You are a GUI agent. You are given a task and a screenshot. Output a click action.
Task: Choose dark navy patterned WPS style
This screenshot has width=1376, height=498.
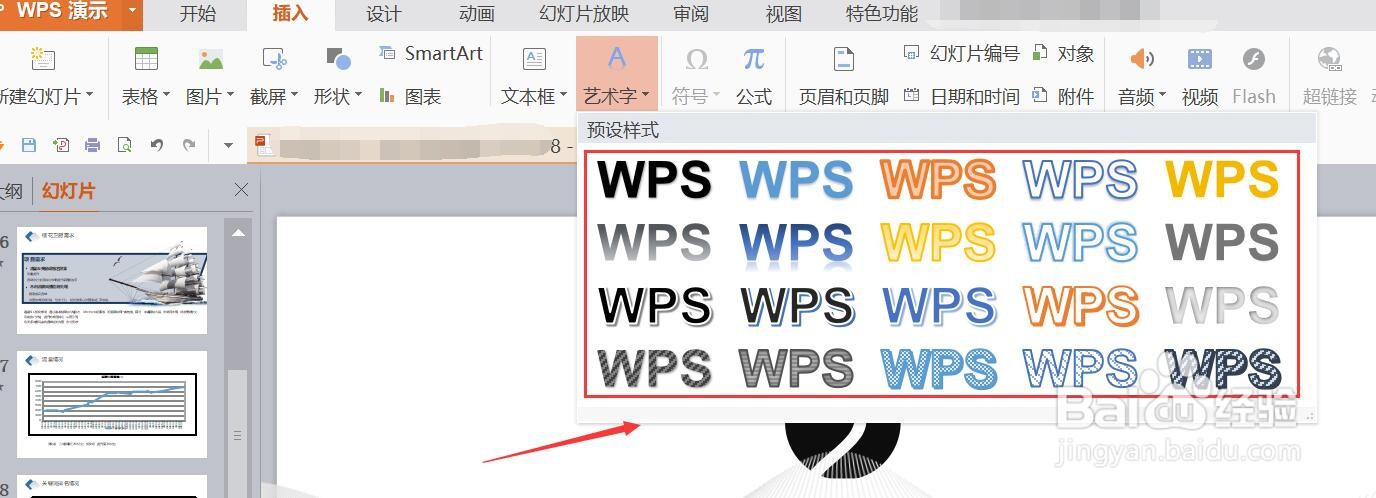tap(1222, 368)
